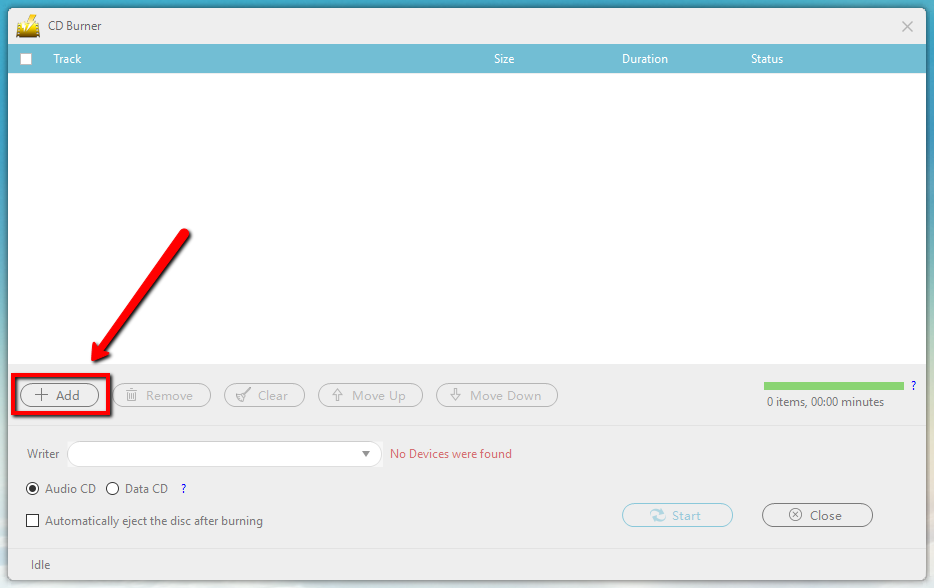Toggle the select-all tracks checkbox in header

(26, 59)
